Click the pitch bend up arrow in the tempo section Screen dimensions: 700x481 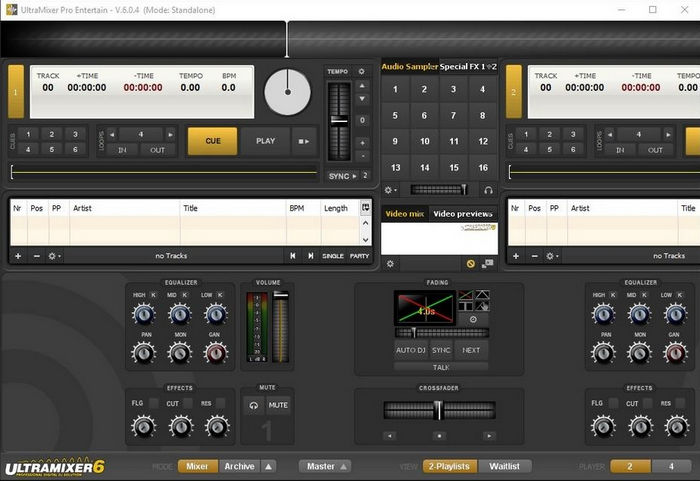tap(362, 85)
